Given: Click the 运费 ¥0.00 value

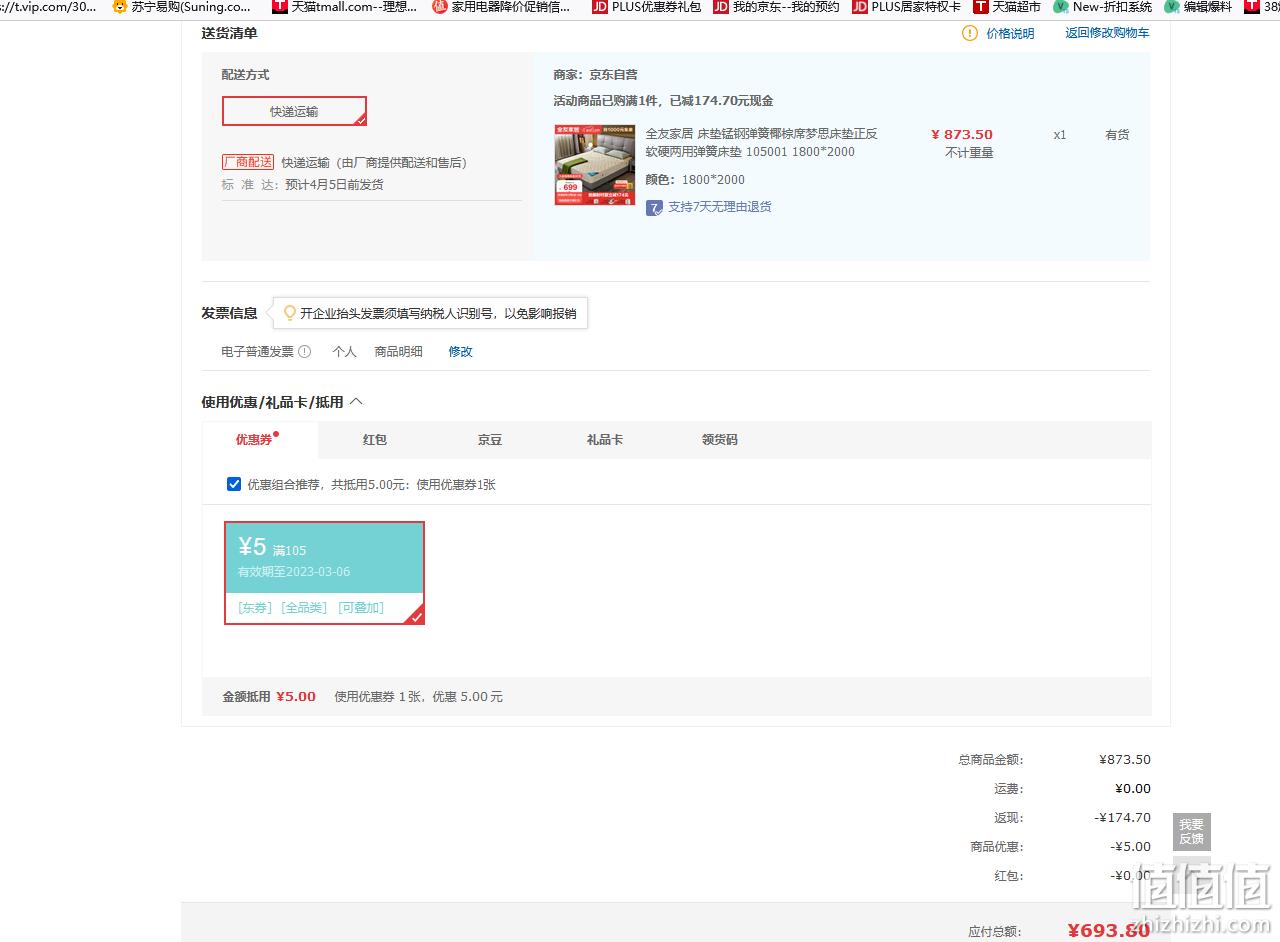Looking at the screenshot, I should tap(1133, 788).
